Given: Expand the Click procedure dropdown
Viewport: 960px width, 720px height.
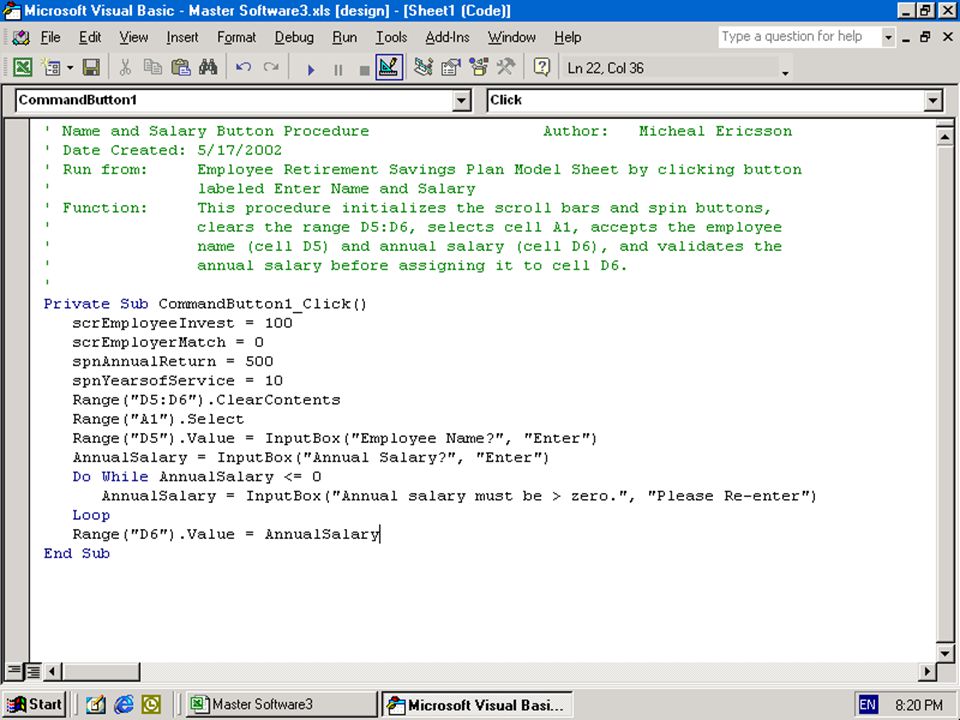Looking at the screenshot, I should 932,100.
